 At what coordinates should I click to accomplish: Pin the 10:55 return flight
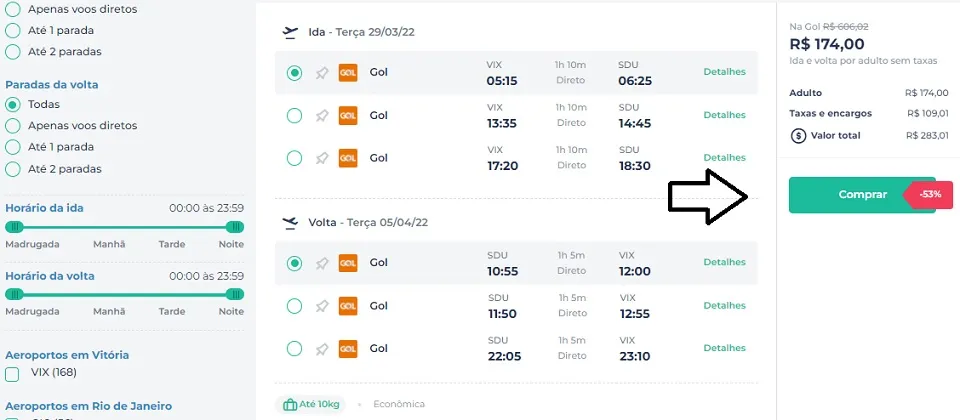pyautogui.click(x=322, y=263)
